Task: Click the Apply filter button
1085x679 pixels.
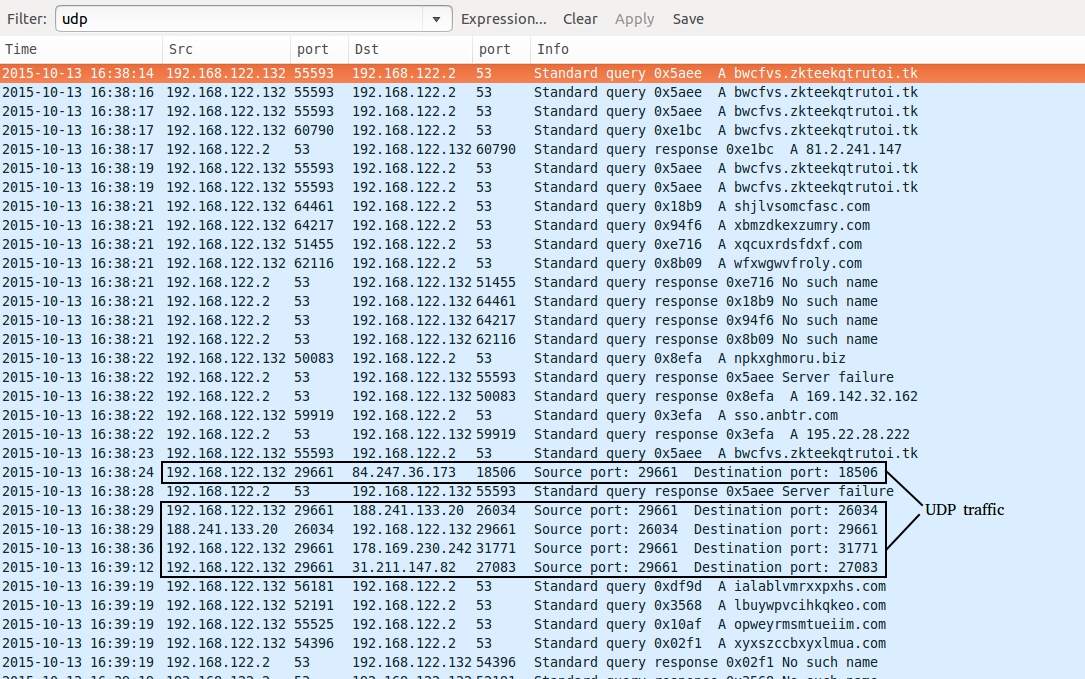Action: click(634, 19)
